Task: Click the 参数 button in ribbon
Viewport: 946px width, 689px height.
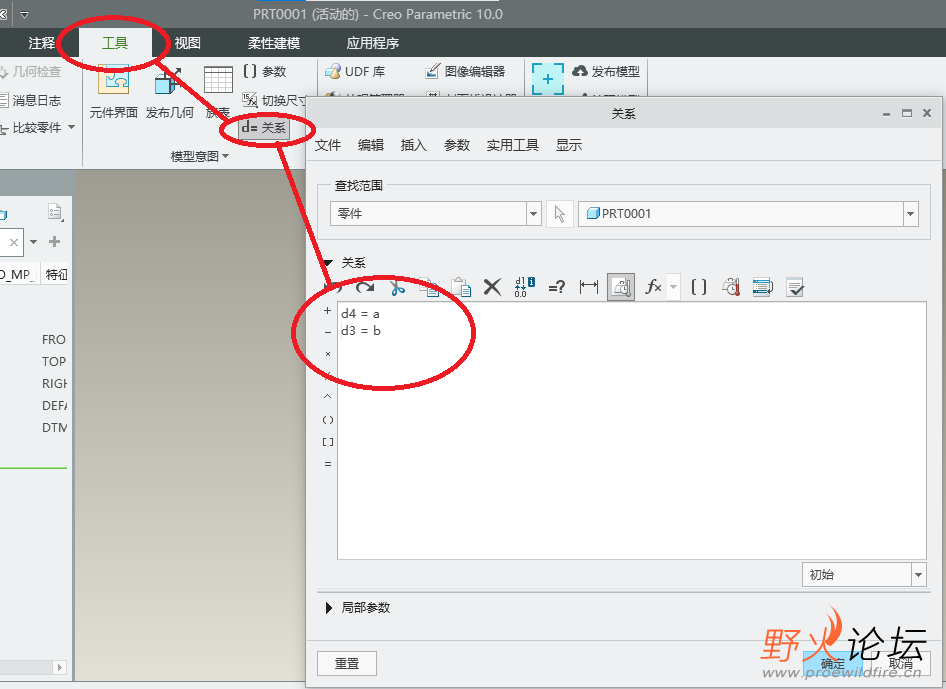Action: tap(265, 72)
